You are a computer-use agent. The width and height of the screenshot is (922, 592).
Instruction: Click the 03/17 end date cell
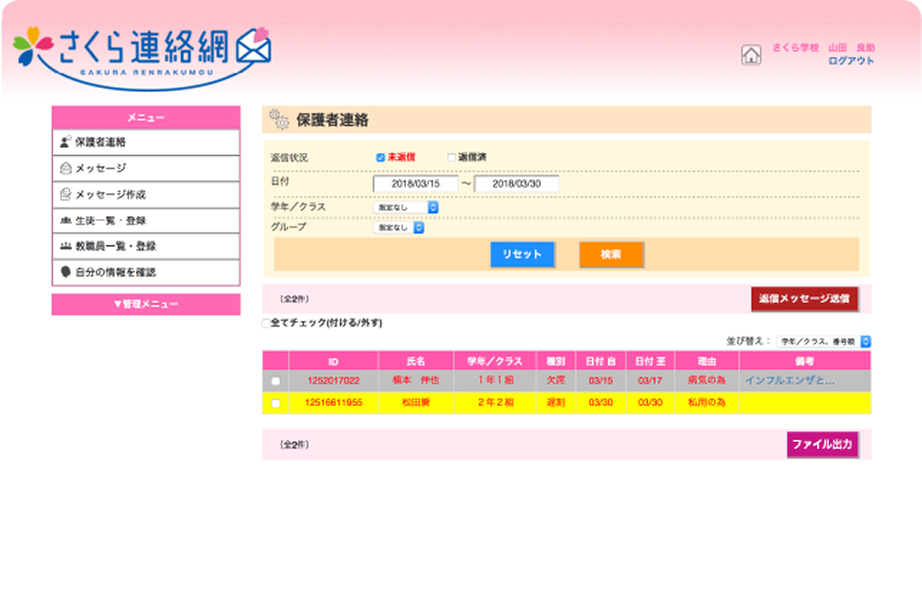tap(650, 381)
